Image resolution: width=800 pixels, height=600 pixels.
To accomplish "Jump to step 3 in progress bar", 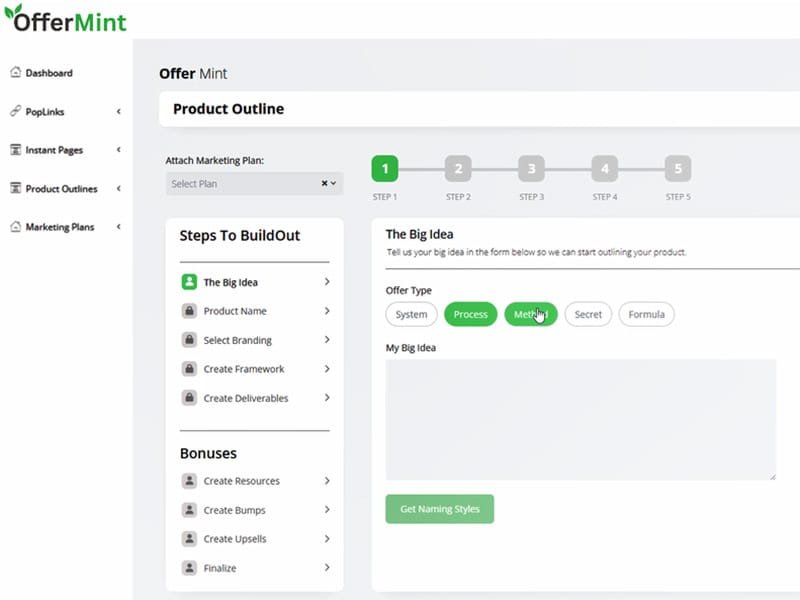I will 531,168.
